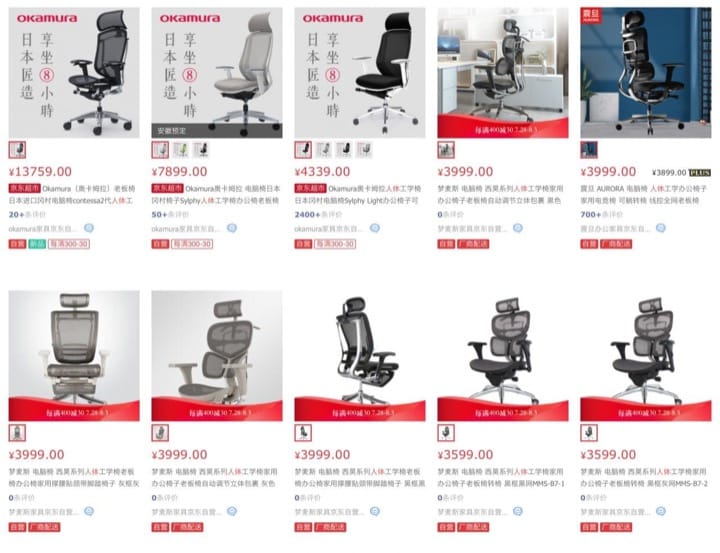Click 每满300-30 promo tag under ¥13759 chair
Viewport: 720px width, 553px height.
pyautogui.click(x=69, y=244)
